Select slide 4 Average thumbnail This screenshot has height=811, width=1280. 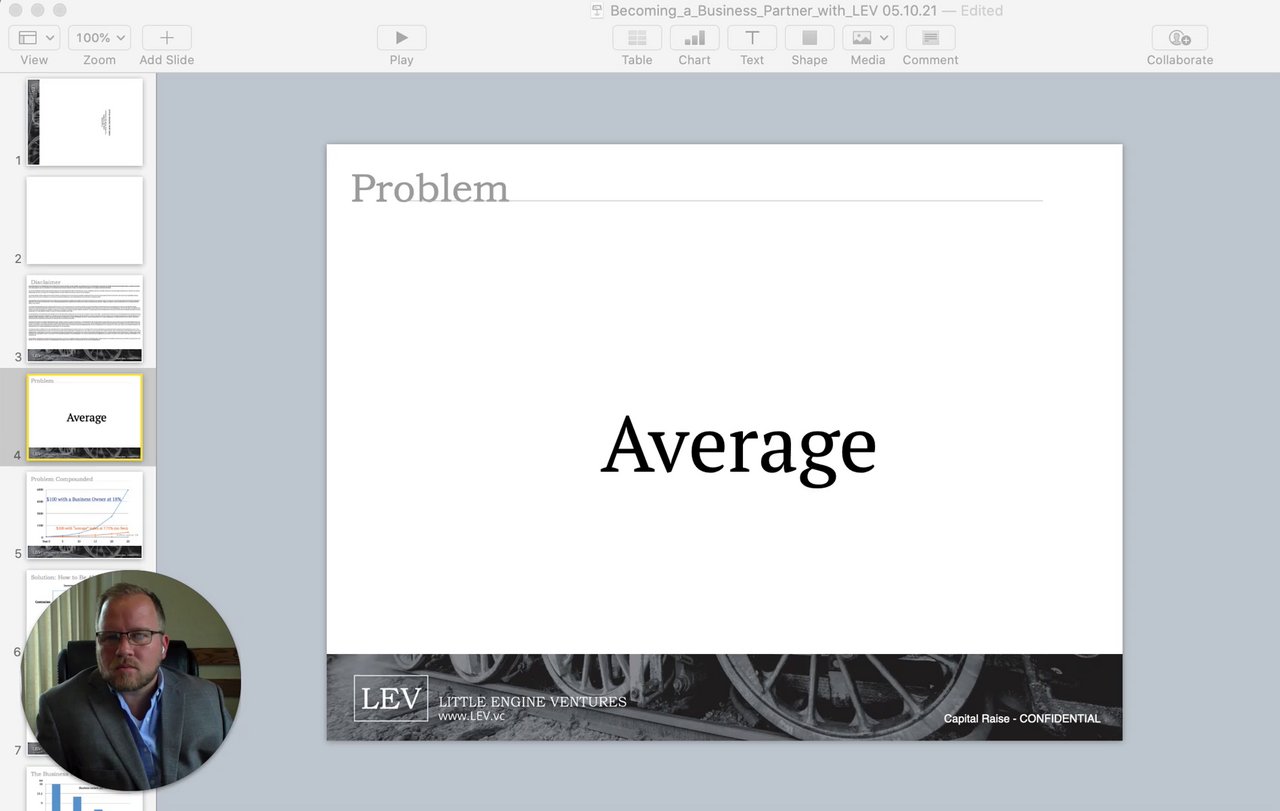85,417
